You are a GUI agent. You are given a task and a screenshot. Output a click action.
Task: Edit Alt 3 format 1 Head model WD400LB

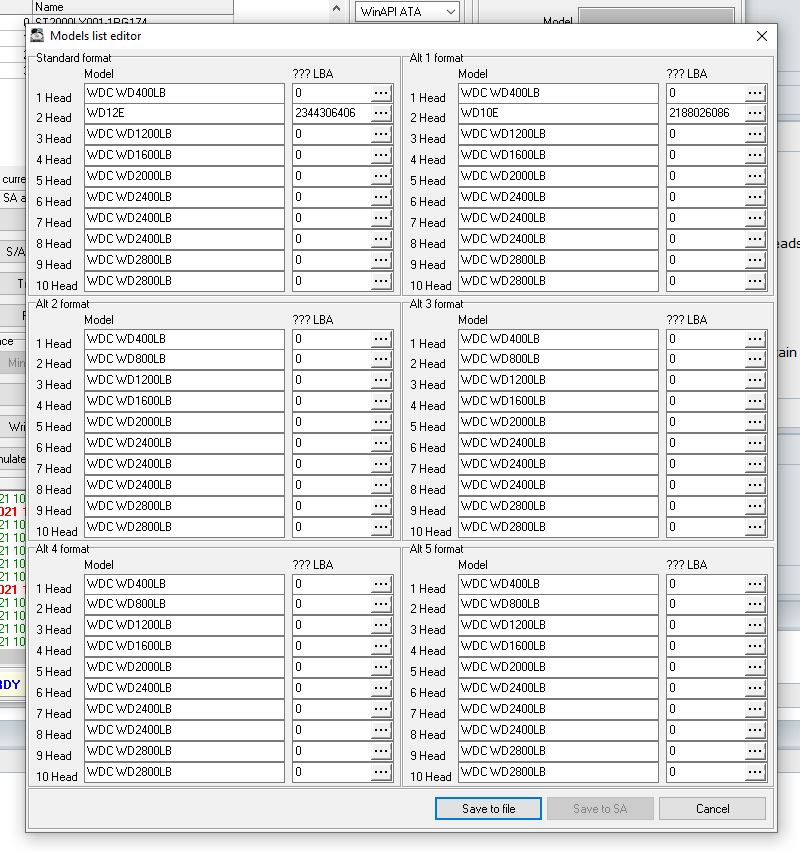pos(558,339)
